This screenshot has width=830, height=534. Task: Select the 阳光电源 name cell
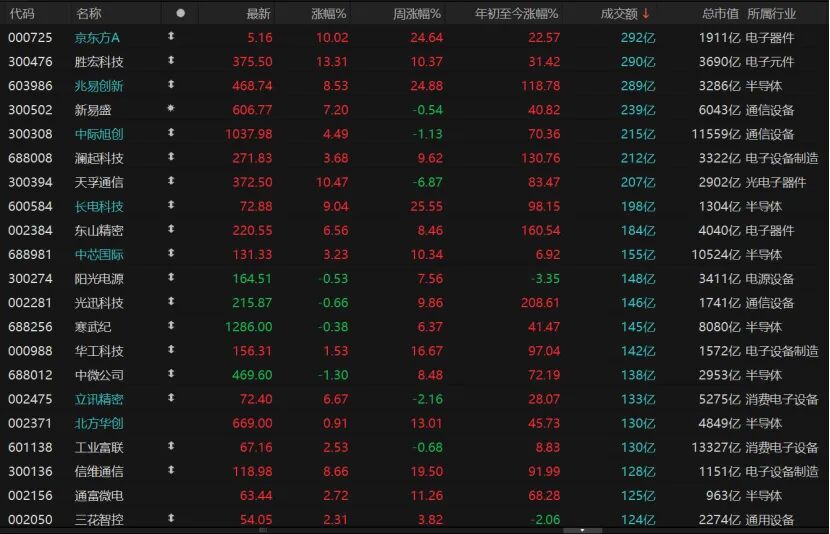99,279
